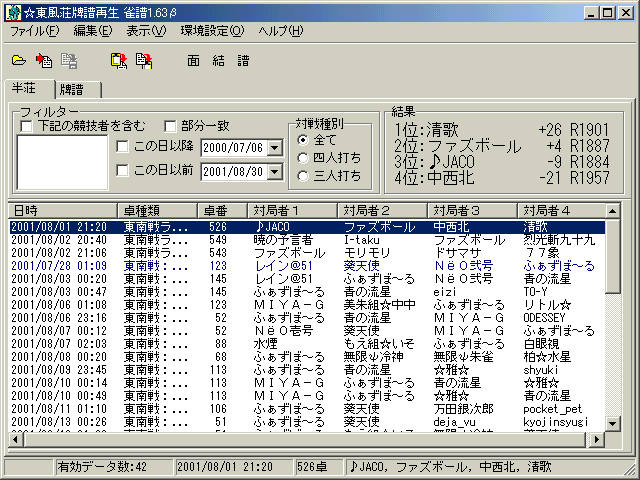The height and width of the screenshot is (480, 640).
Task: Click the 面 toolbar button
Action: tap(193, 60)
